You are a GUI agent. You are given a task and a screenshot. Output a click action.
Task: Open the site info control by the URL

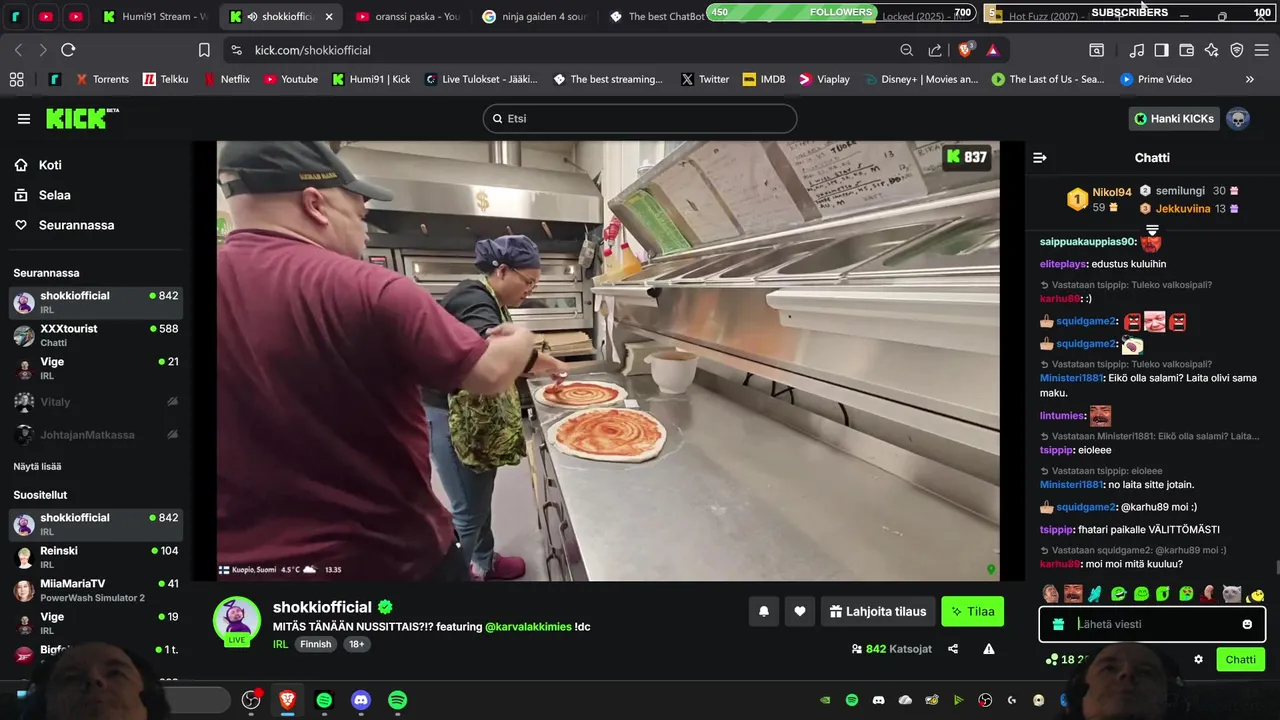[236, 50]
